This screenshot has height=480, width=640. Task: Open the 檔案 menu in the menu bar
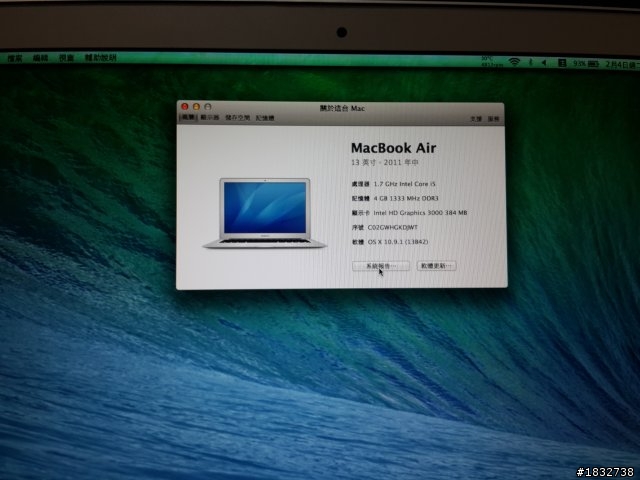15,58
